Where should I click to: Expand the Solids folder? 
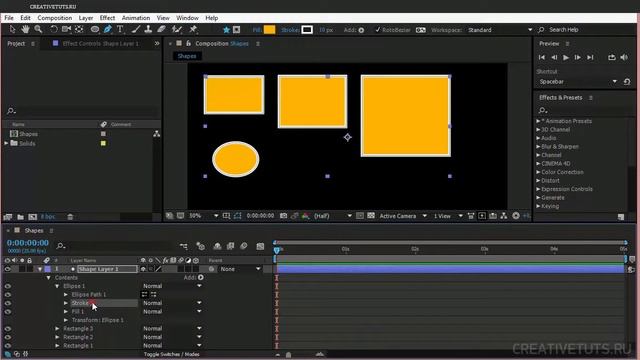6,143
